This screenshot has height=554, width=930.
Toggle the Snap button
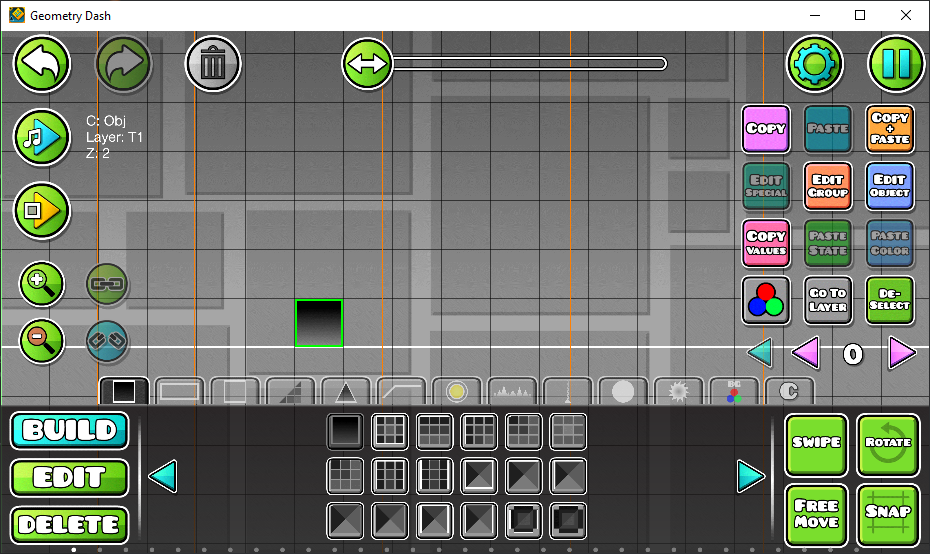888,515
